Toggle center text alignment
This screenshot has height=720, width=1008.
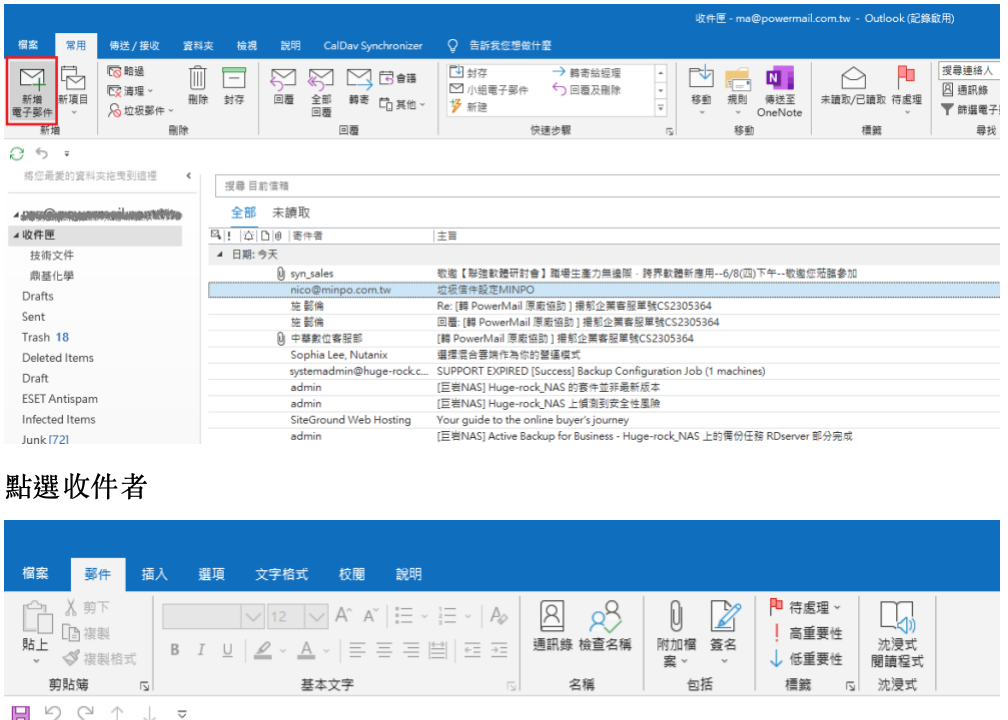coord(384,651)
